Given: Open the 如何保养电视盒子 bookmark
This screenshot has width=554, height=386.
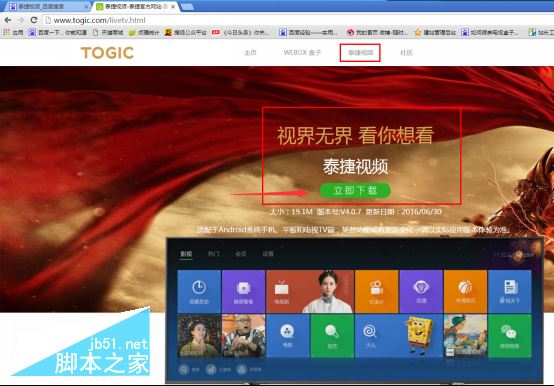Looking at the screenshot, I should tap(490, 32).
